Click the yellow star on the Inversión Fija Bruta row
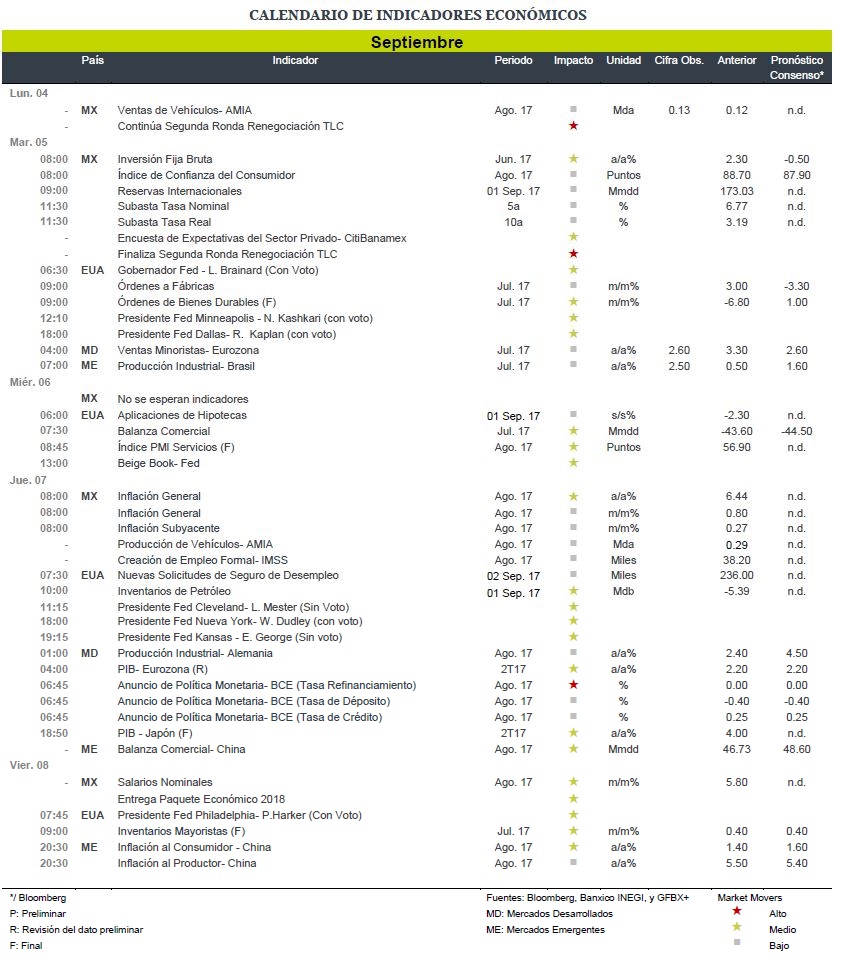The height and width of the screenshot is (960, 846). 573,159
